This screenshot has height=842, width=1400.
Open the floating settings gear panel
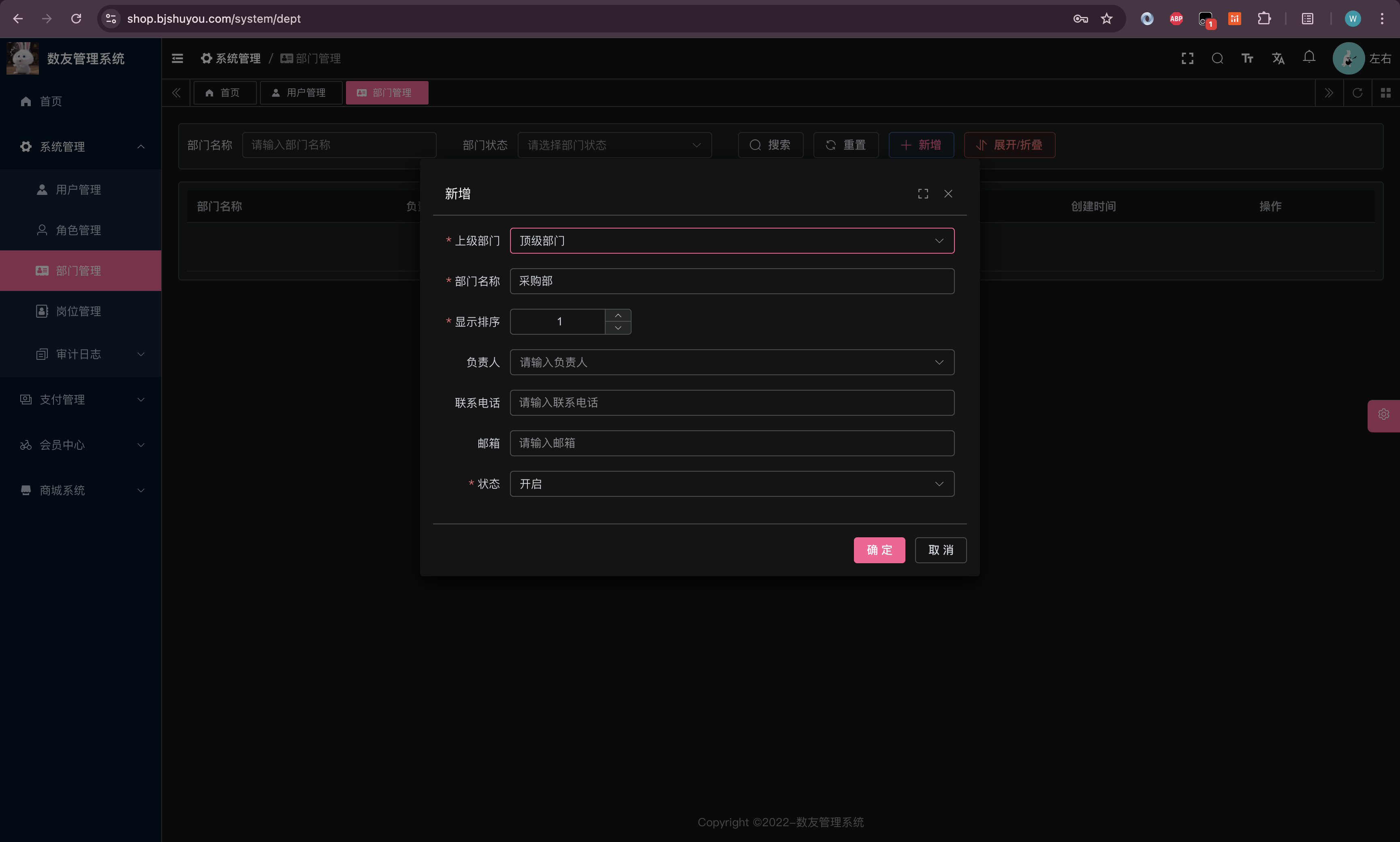click(1383, 415)
